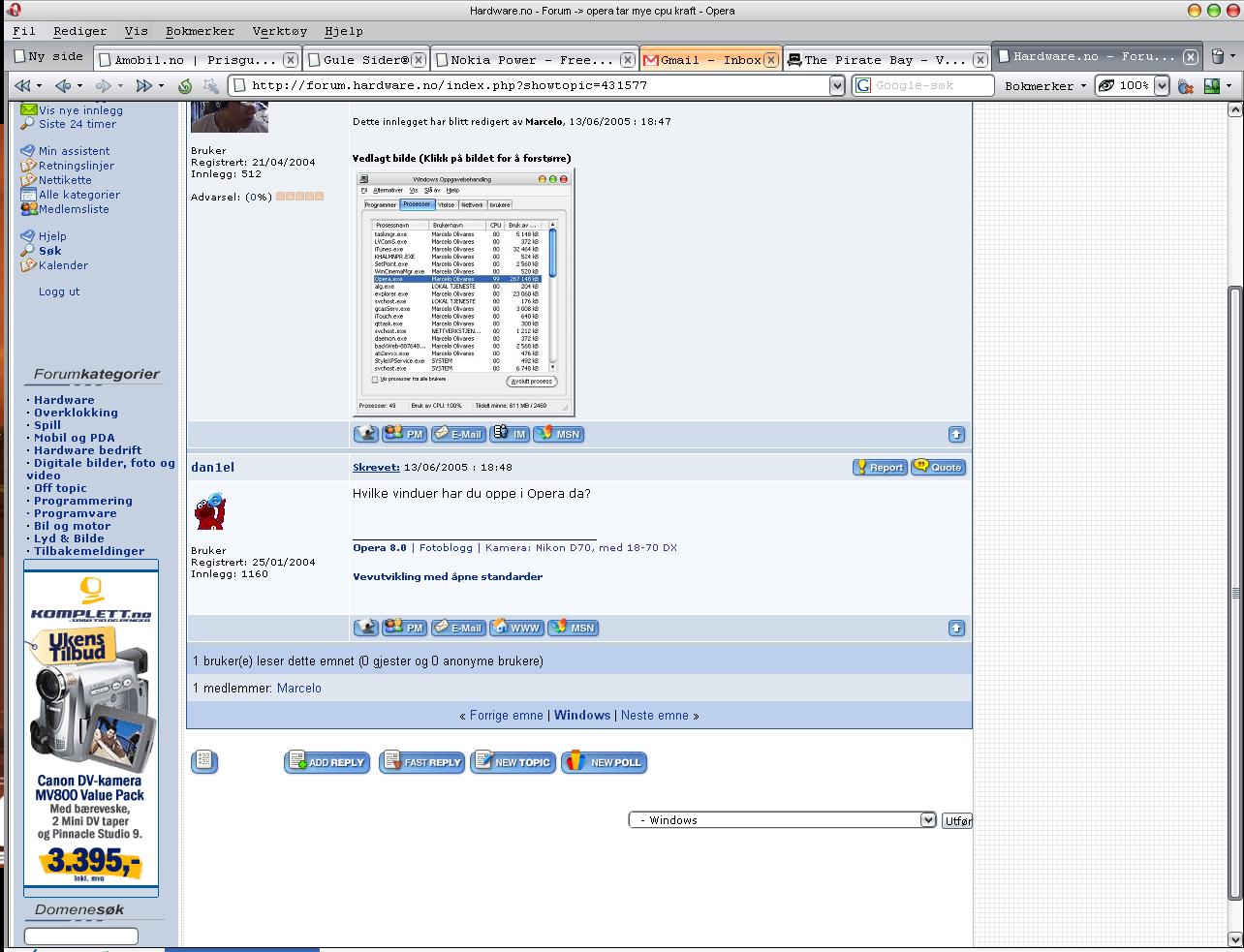Click the MSN button under Marcelo's post
The width and height of the screenshot is (1244, 952).
click(x=558, y=434)
